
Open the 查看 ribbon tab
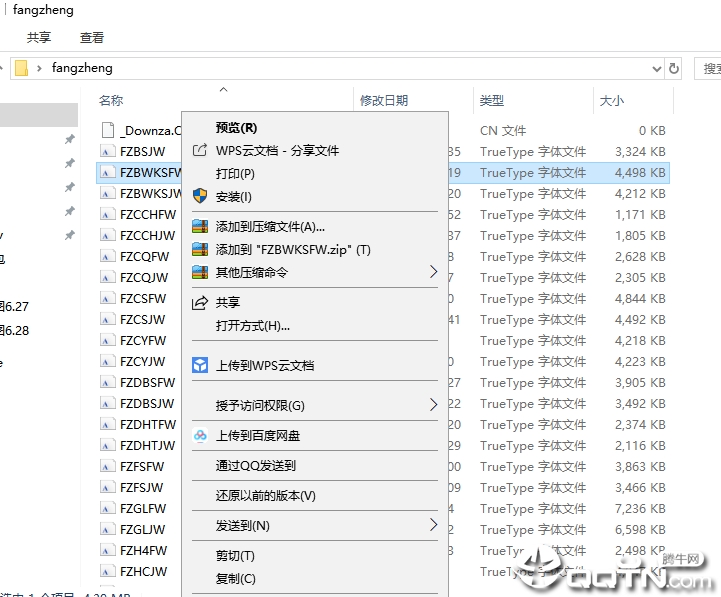tap(92, 37)
